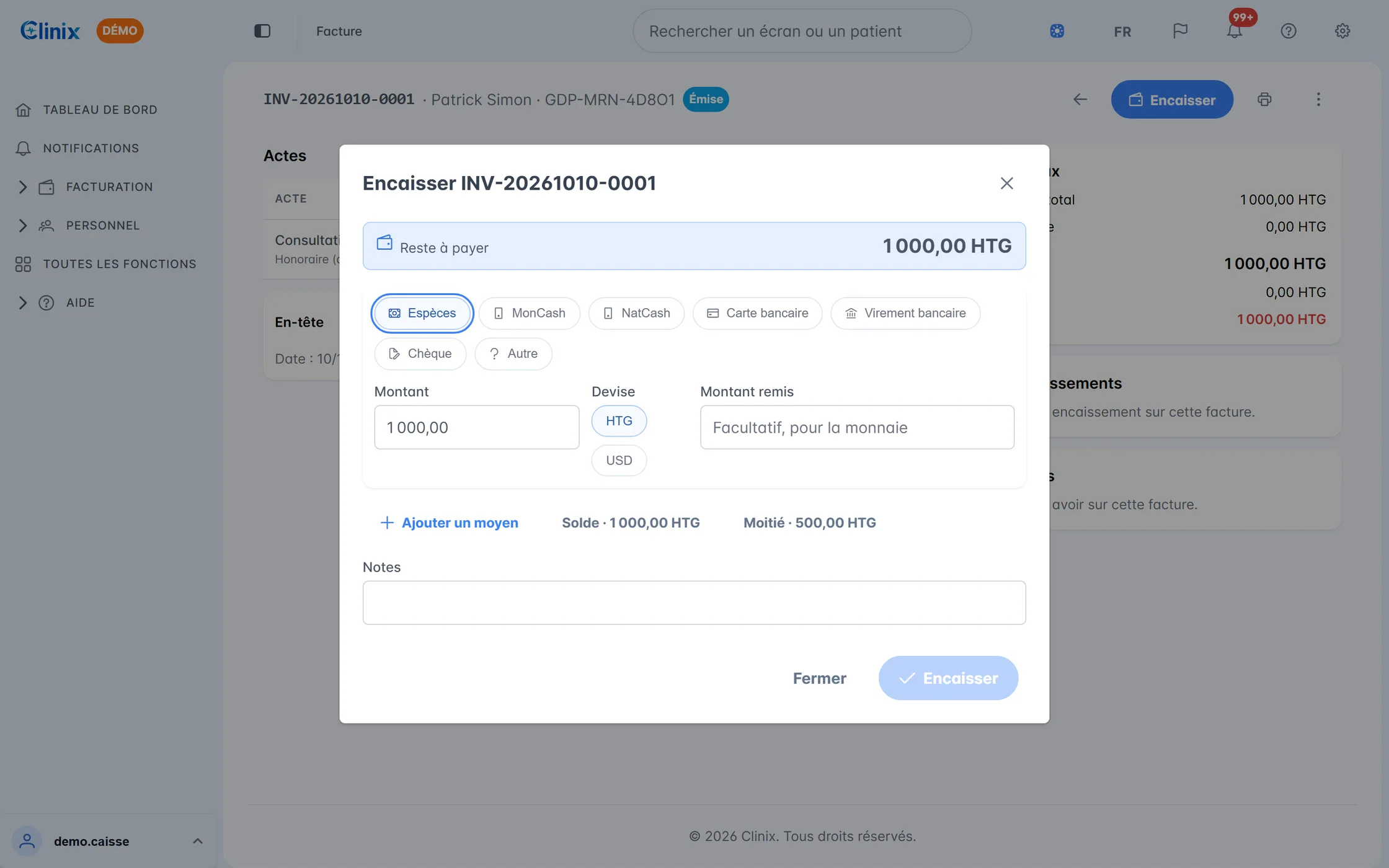This screenshot has height=868, width=1389.
Task: Click the Clinix logo
Action: pyautogui.click(x=50, y=30)
